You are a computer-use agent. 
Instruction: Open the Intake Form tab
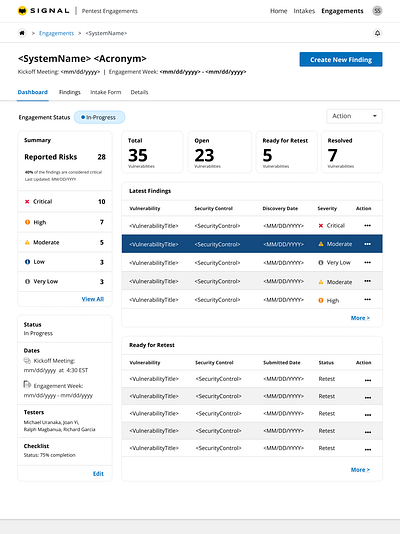coord(106,92)
